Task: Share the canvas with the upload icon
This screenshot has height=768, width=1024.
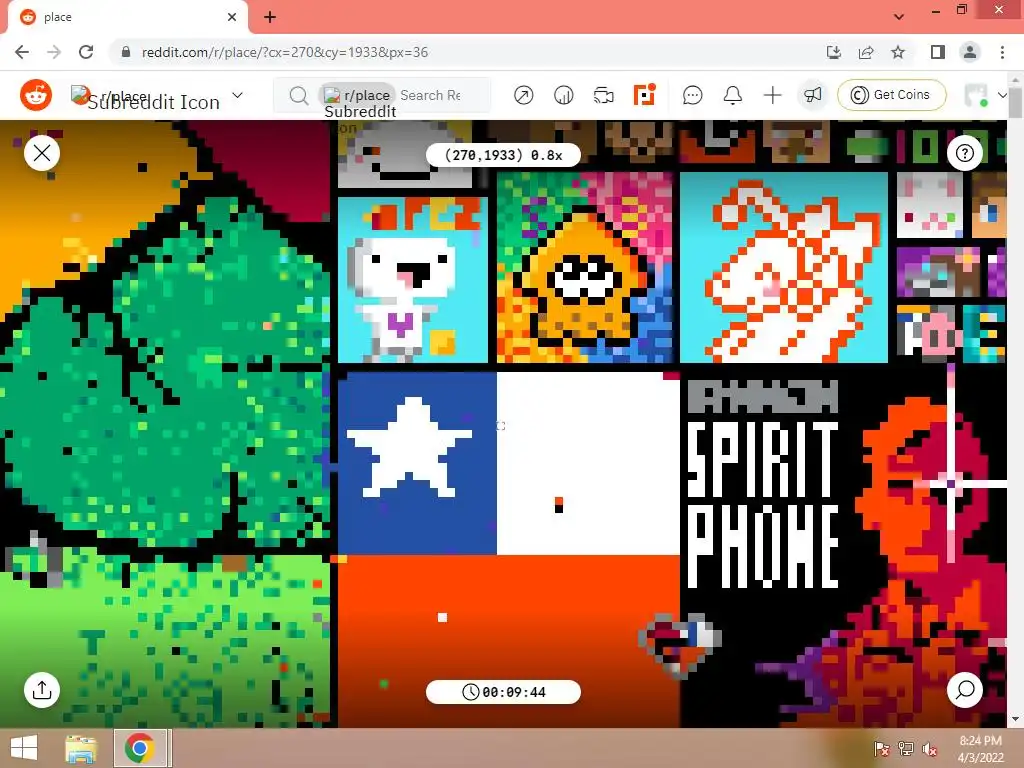Action: coord(42,690)
